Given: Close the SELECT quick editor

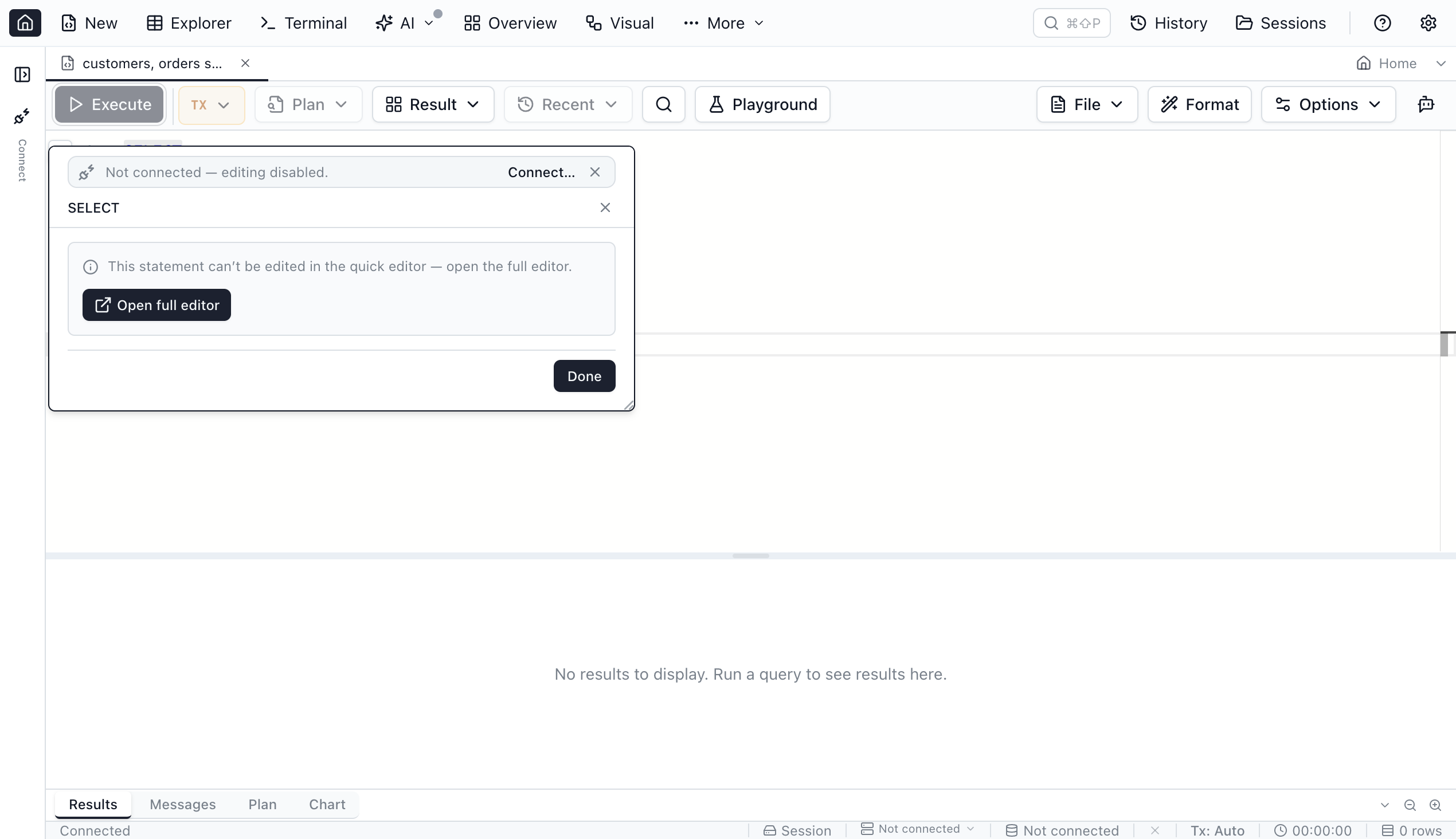Looking at the screenshot, I should click(x=605, y=207).
